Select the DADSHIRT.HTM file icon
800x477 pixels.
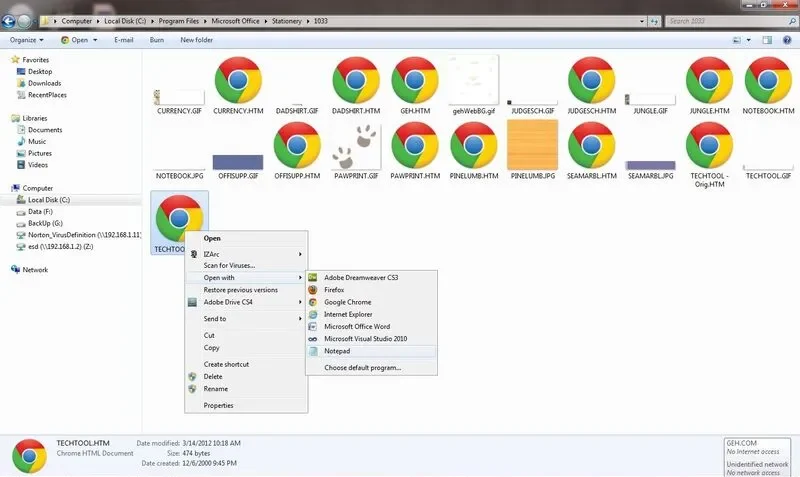click(356, 81)
